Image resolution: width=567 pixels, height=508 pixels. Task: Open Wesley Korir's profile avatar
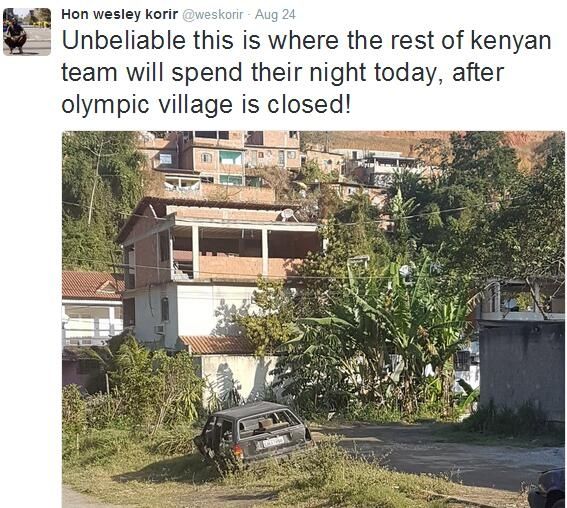point(27,31)
